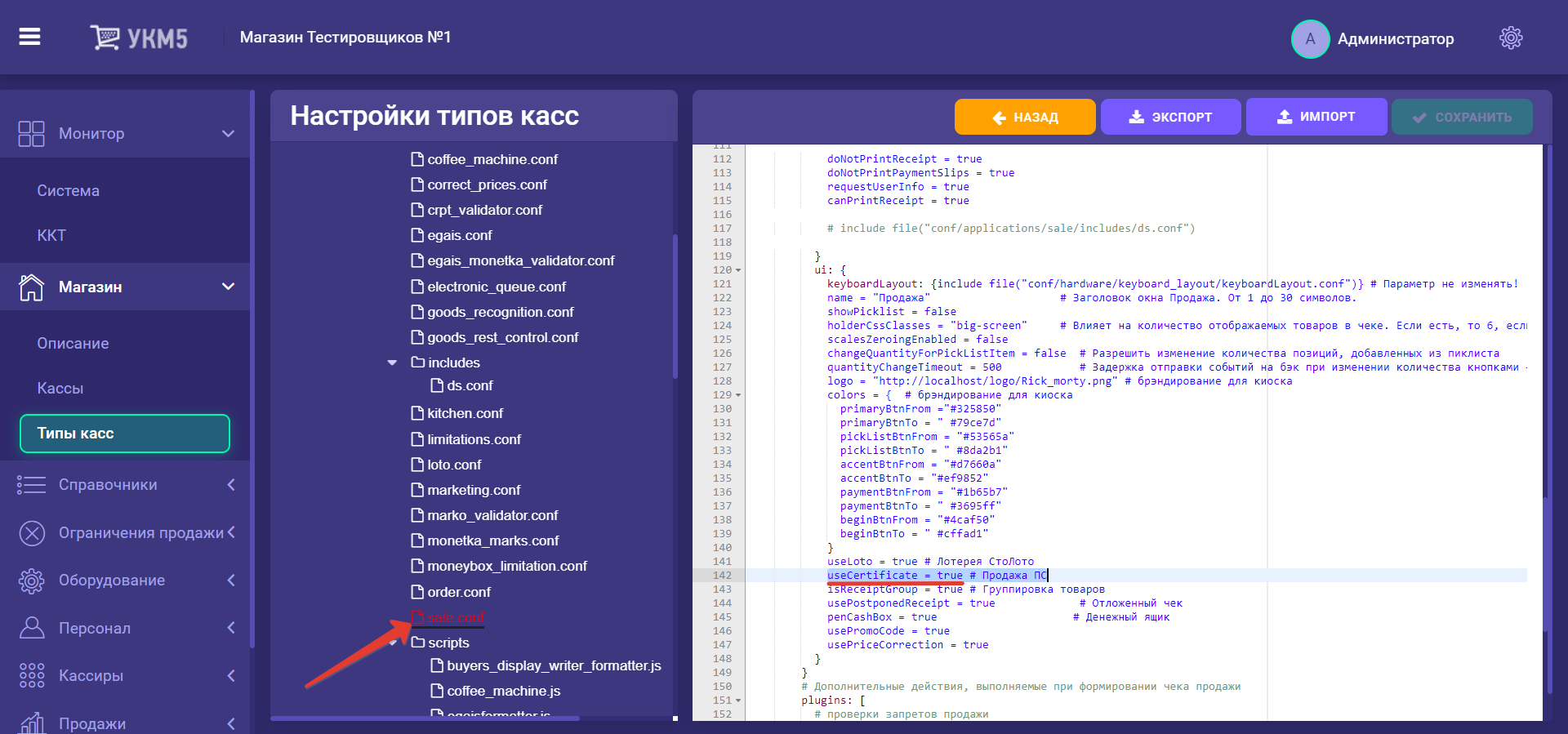The height and width of the screenshot is (734, 1568).
Task: Click the Оборудование gear icon
Action: tap(31, 581)
